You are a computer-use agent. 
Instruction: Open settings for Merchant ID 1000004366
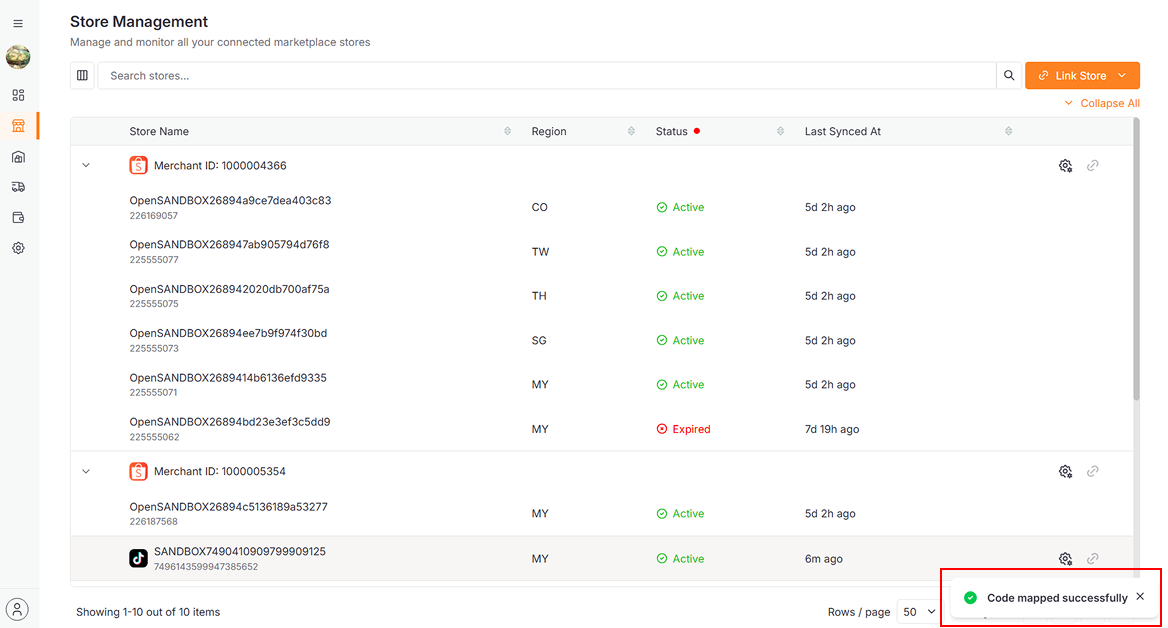point(1065,166)
